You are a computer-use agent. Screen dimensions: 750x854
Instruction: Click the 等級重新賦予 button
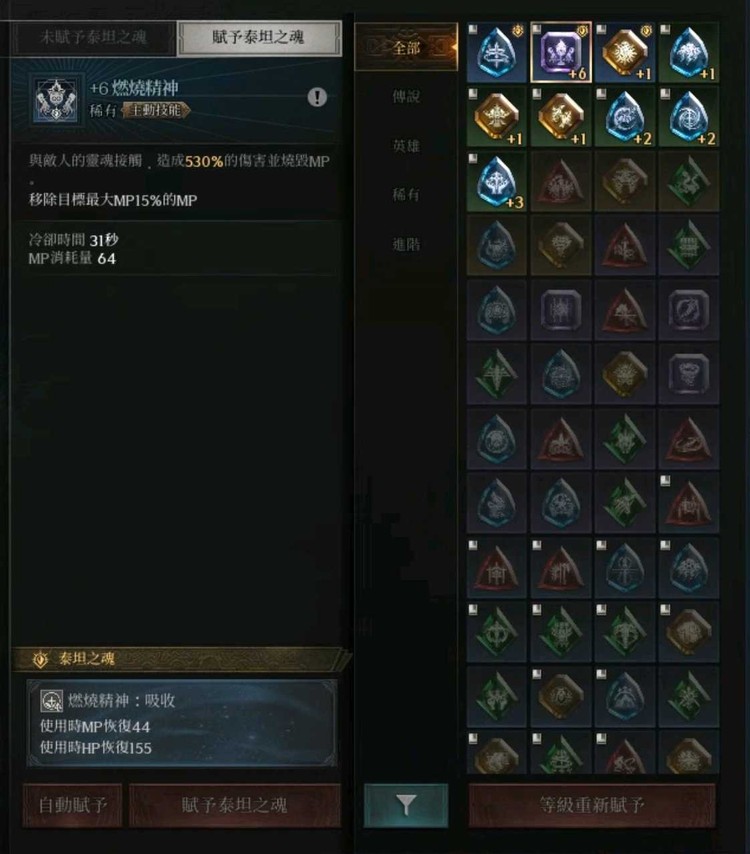tap(592, 805)
